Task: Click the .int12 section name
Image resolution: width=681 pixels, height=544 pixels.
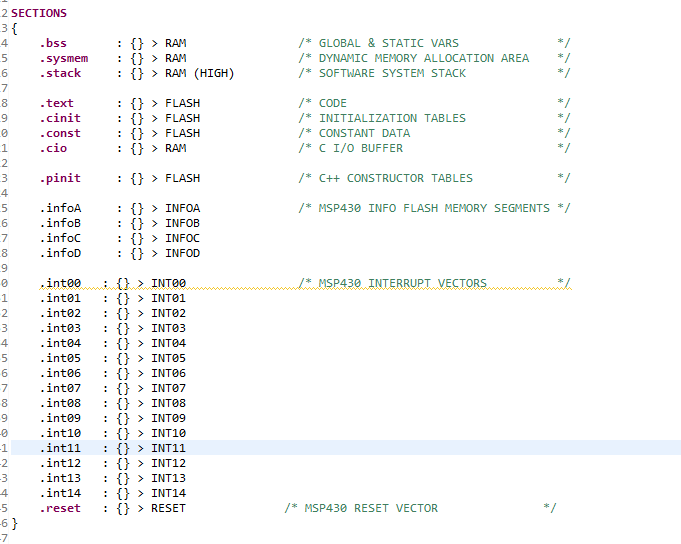Action: click(60, 464)
